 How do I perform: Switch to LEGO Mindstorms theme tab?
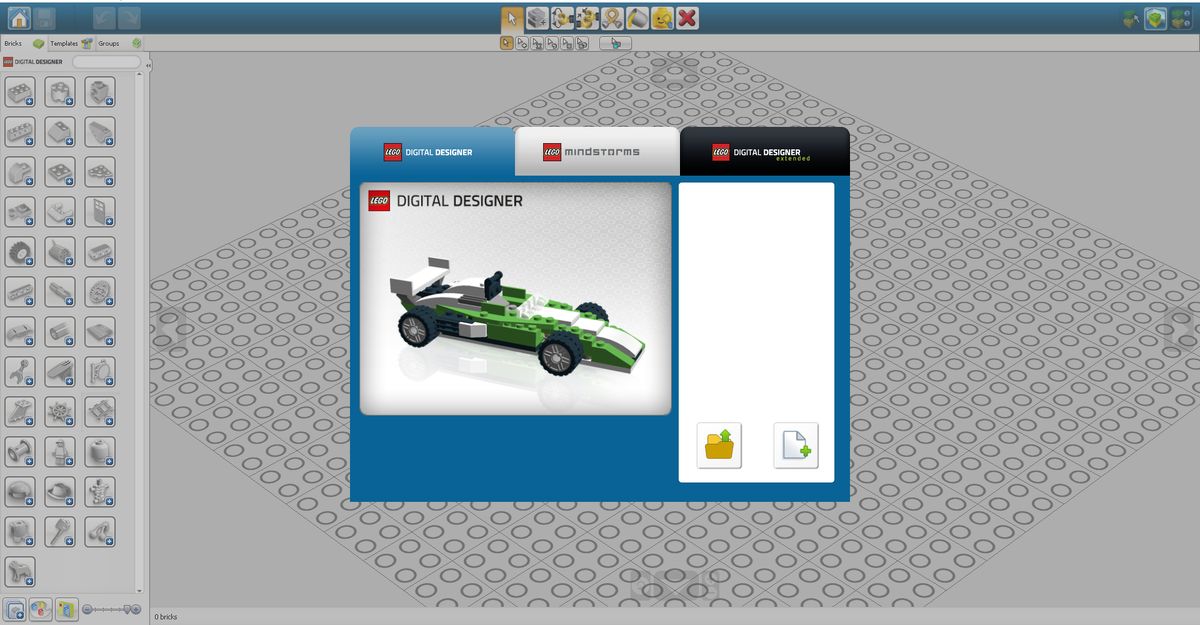(596, 152)
